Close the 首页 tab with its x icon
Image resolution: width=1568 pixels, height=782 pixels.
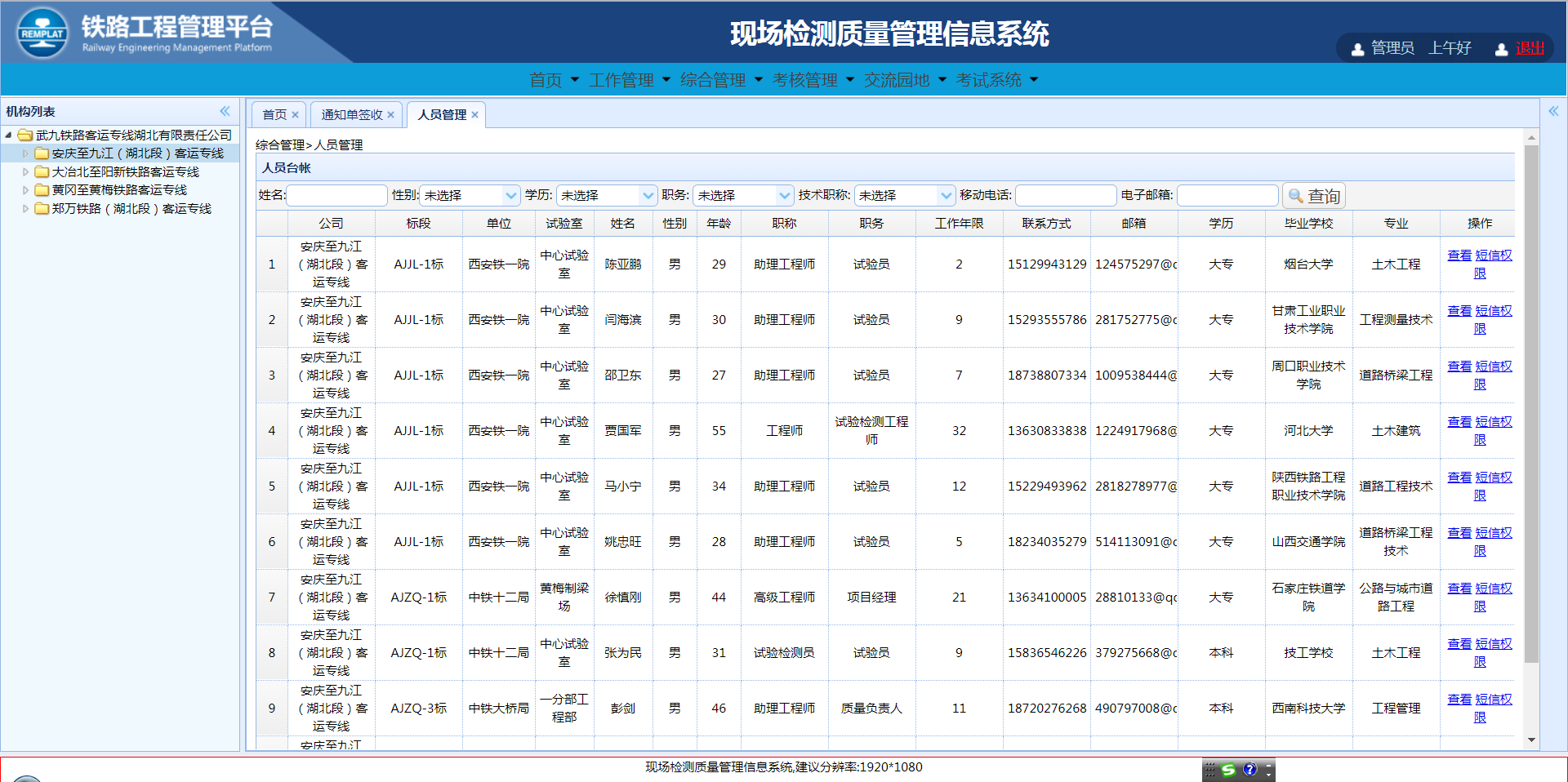tap(295, 115)
